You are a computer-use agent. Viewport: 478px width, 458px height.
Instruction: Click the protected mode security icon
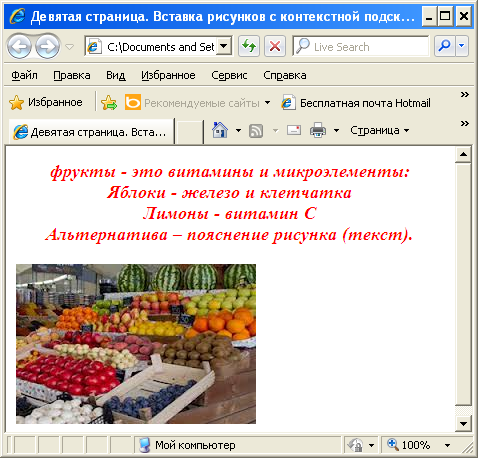(x=355, y=445)
